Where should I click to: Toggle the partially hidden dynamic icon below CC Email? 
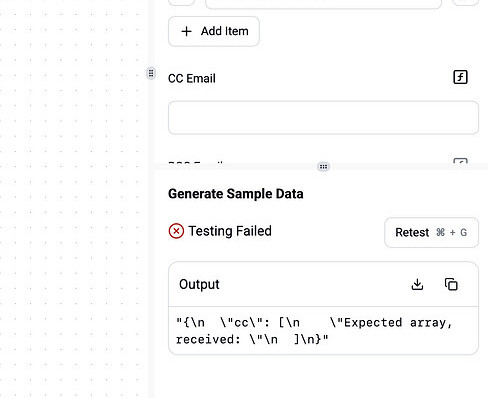click(460, 161)
